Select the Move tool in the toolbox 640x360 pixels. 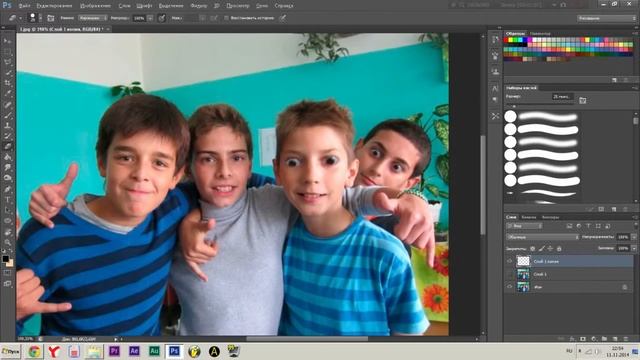[7, 41]
